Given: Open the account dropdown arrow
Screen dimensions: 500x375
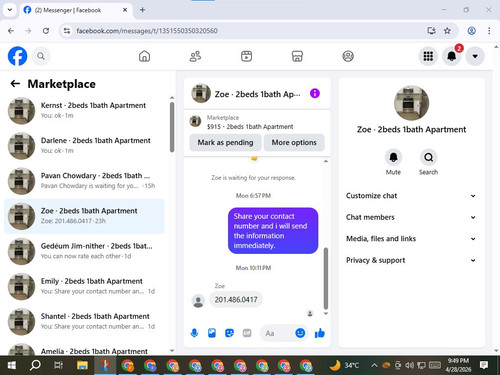Looking at the screenshot, I should tap(475, 56).
